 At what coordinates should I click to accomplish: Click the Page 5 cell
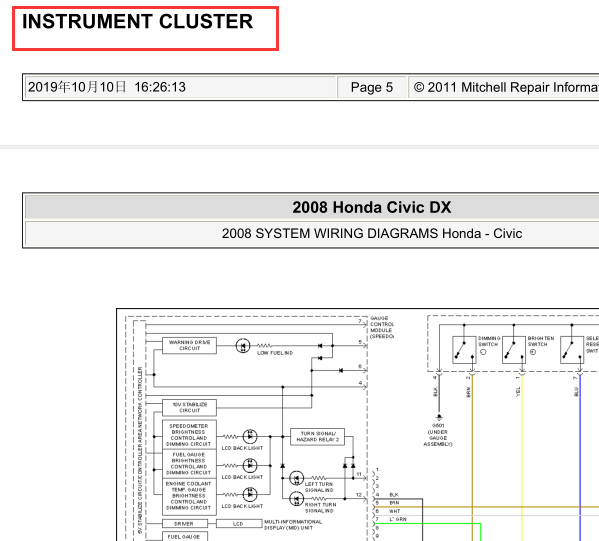[x=372, y=87]
